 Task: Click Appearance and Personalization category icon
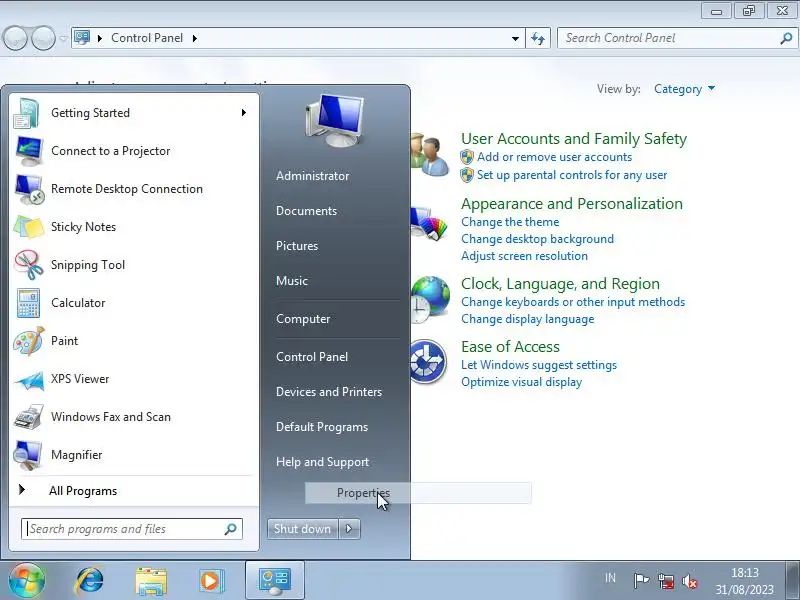coord(429,223)
